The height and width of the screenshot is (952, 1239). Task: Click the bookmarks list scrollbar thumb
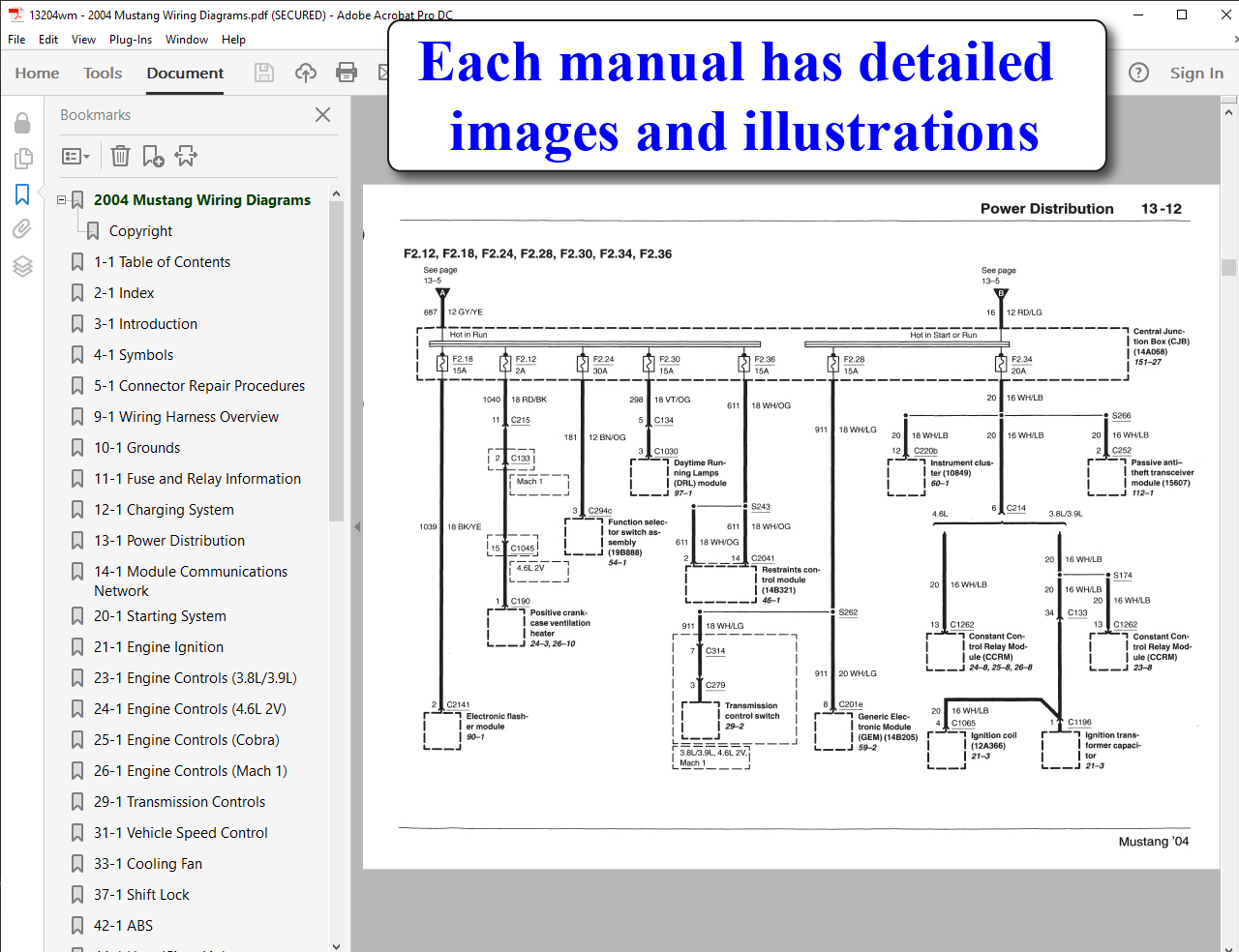coord(336,363)
